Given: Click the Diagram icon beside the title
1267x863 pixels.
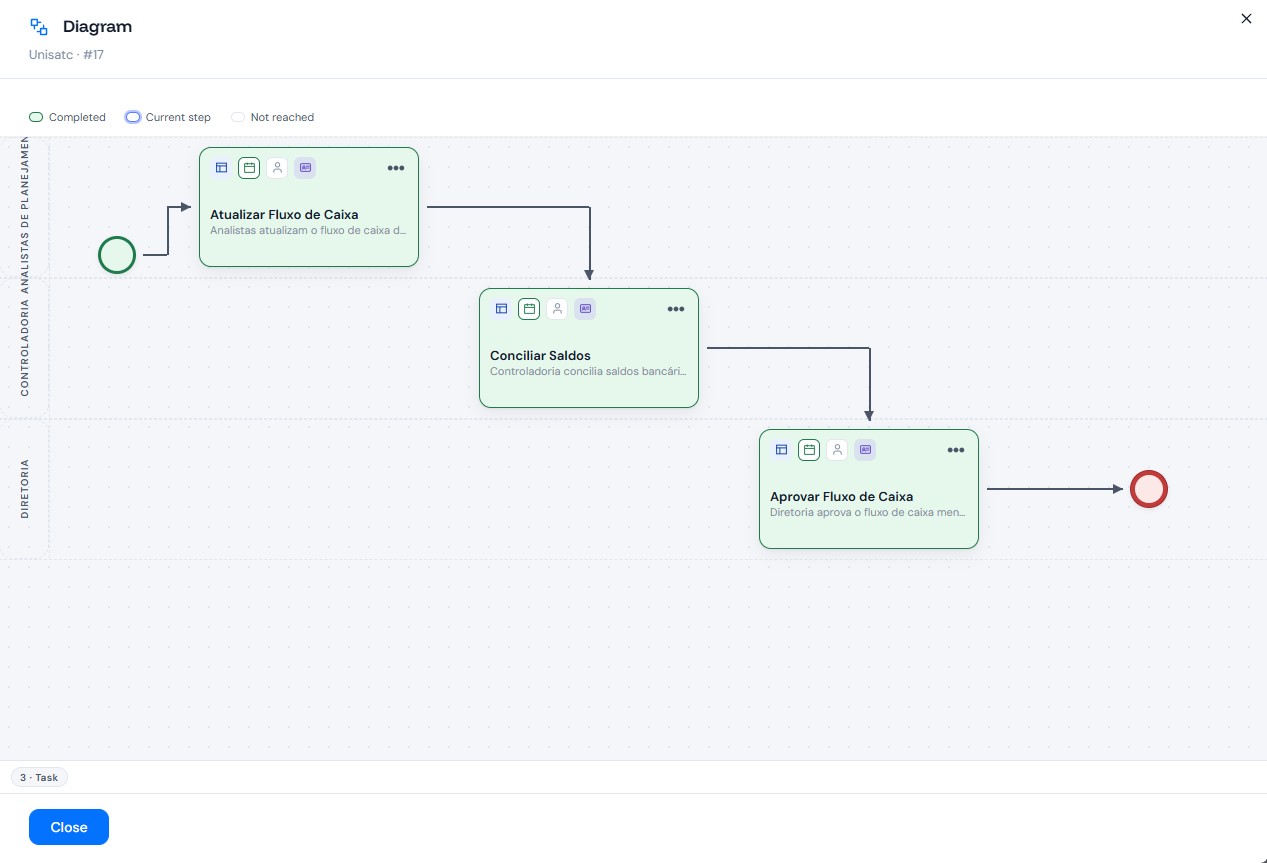Looking at the screenshot, I should click(x=39, y=27).
